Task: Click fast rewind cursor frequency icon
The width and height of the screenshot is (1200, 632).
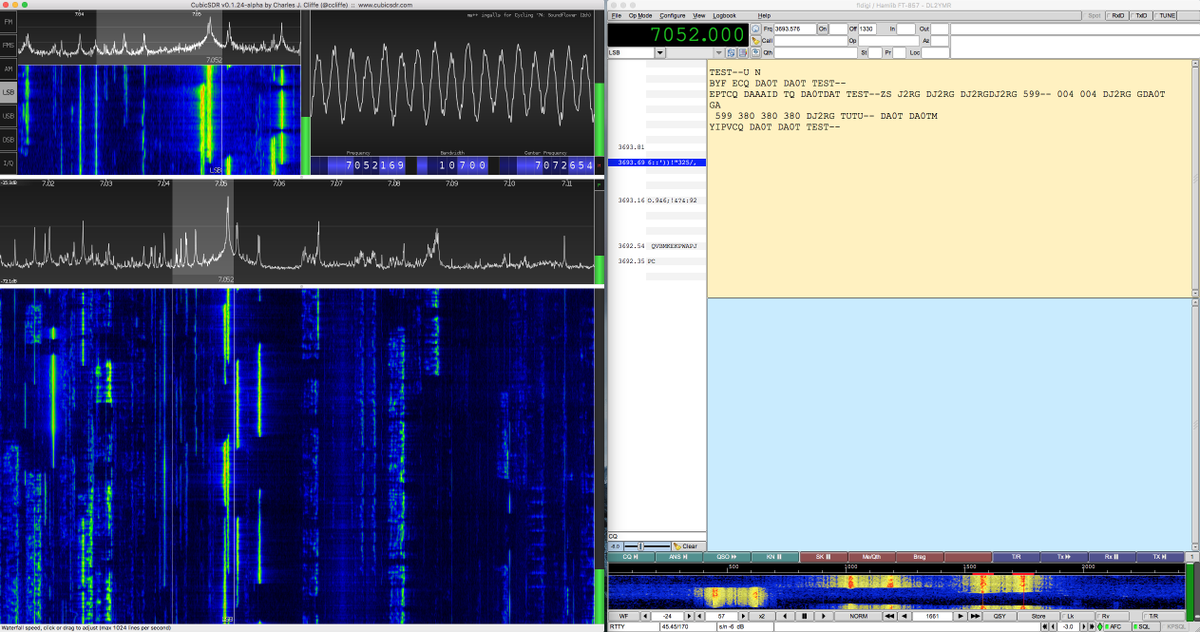Action: pos(889,616)
